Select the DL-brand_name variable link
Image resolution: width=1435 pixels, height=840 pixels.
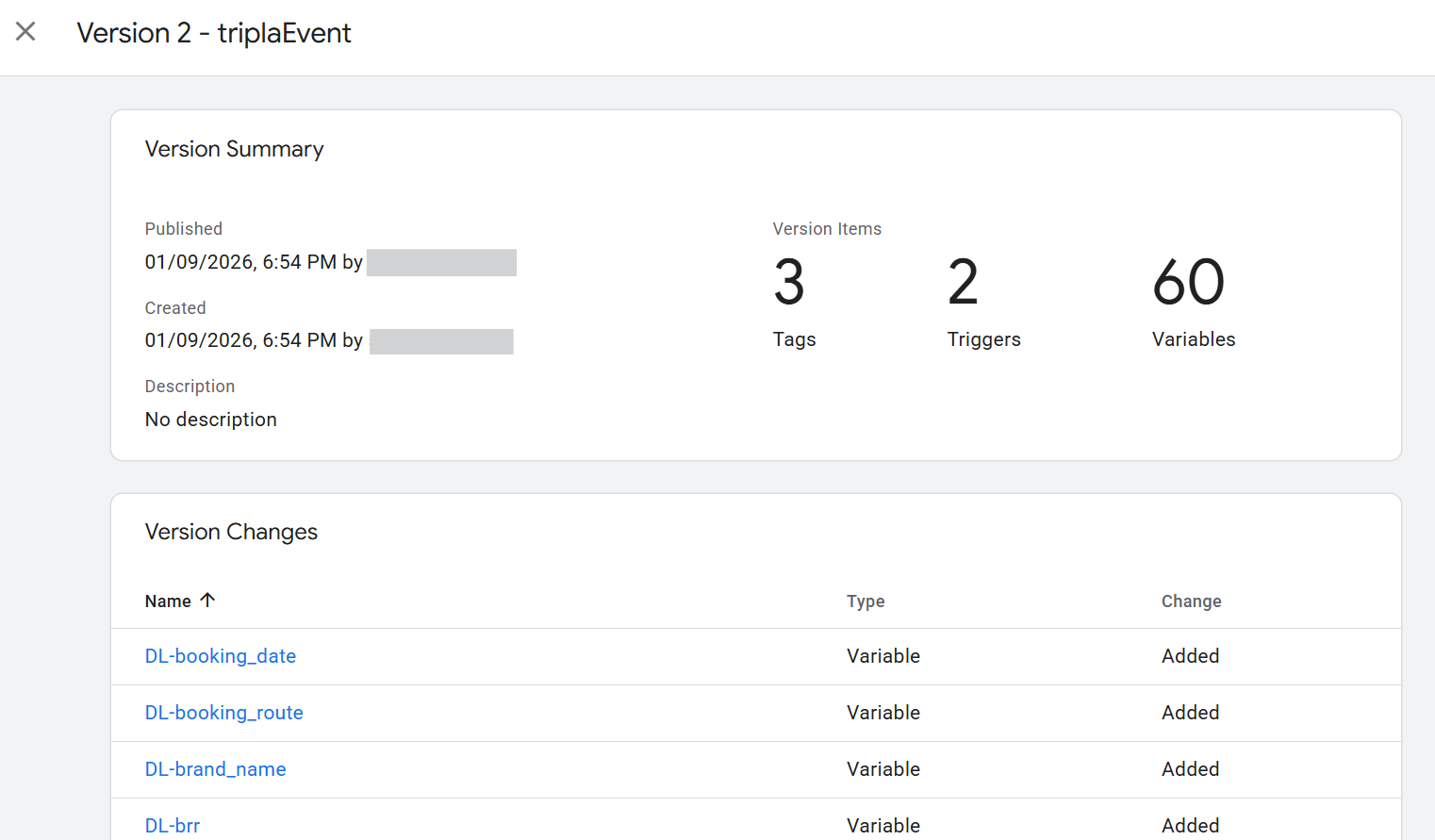coord(215,769)
